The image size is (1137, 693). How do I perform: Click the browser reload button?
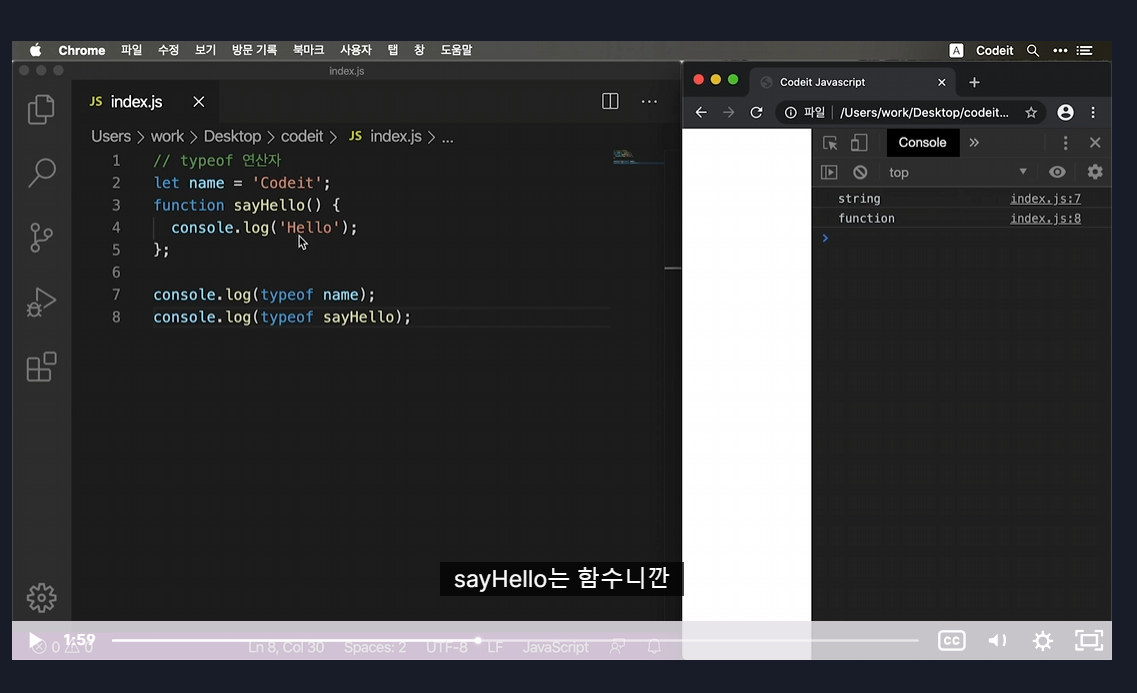pos(756,112)
